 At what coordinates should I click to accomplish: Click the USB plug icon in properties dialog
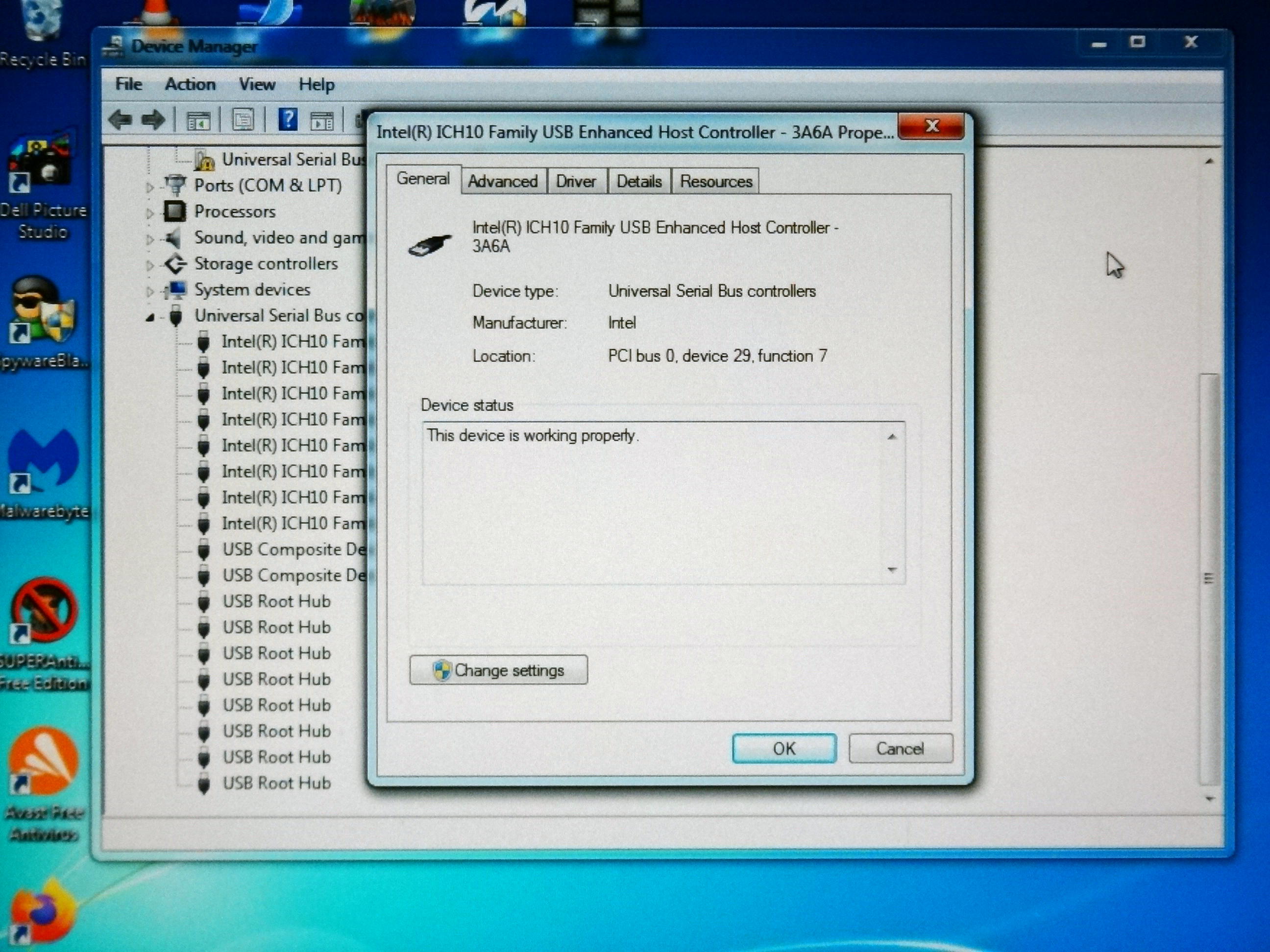pyautogui.click(x=429, y=245)
